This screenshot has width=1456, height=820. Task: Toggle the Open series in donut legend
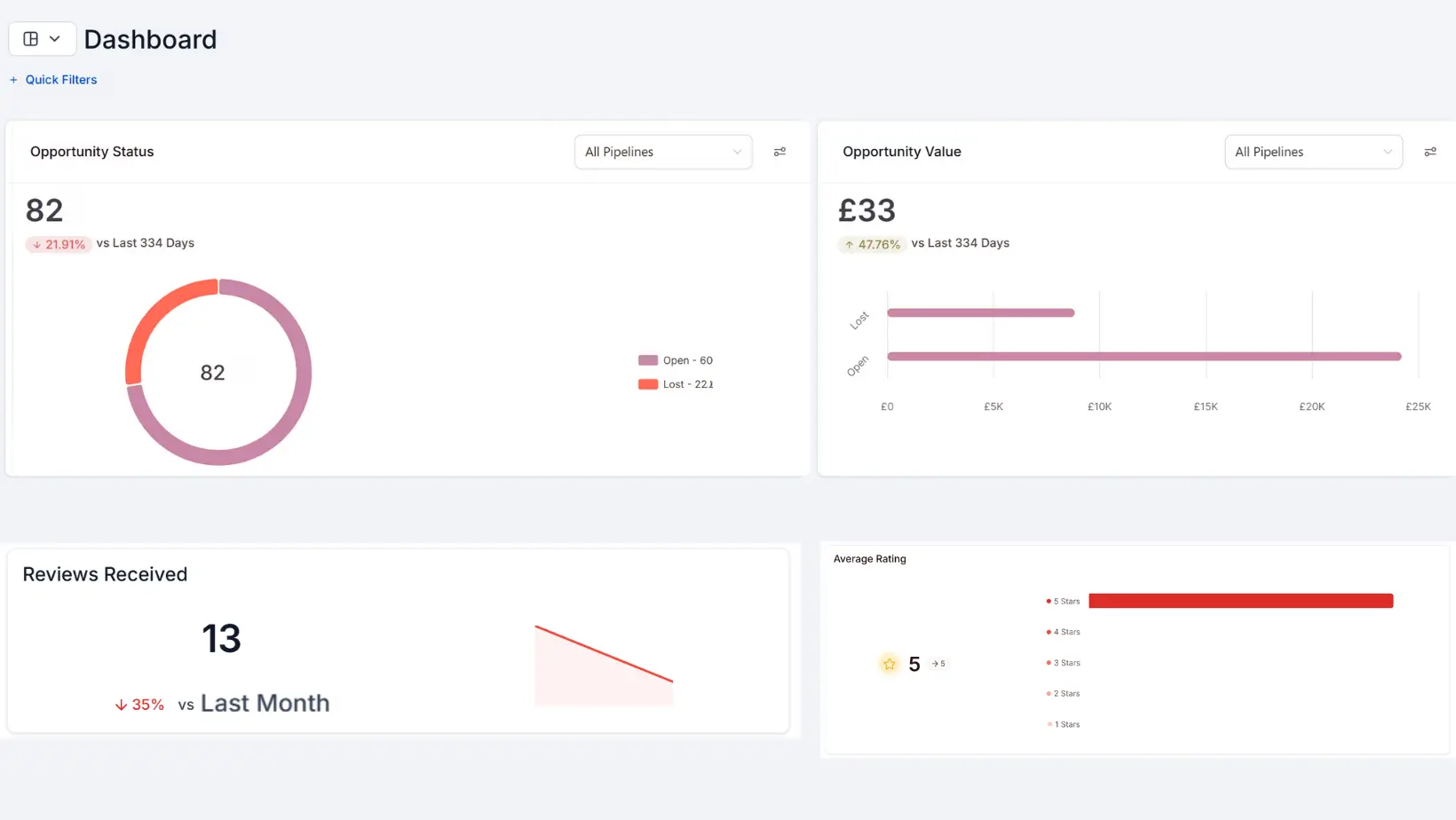click(x=676, y=360)
